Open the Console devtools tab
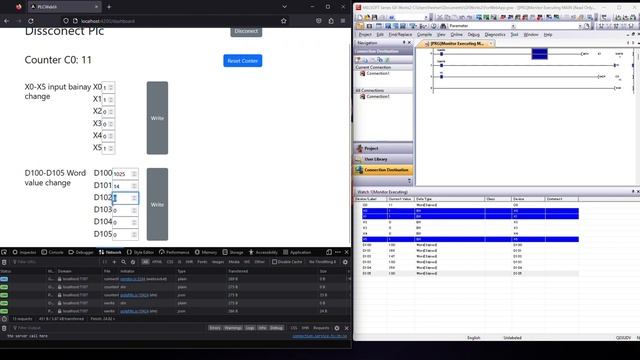This screenshot has width=640, height=360. [53, 252]
